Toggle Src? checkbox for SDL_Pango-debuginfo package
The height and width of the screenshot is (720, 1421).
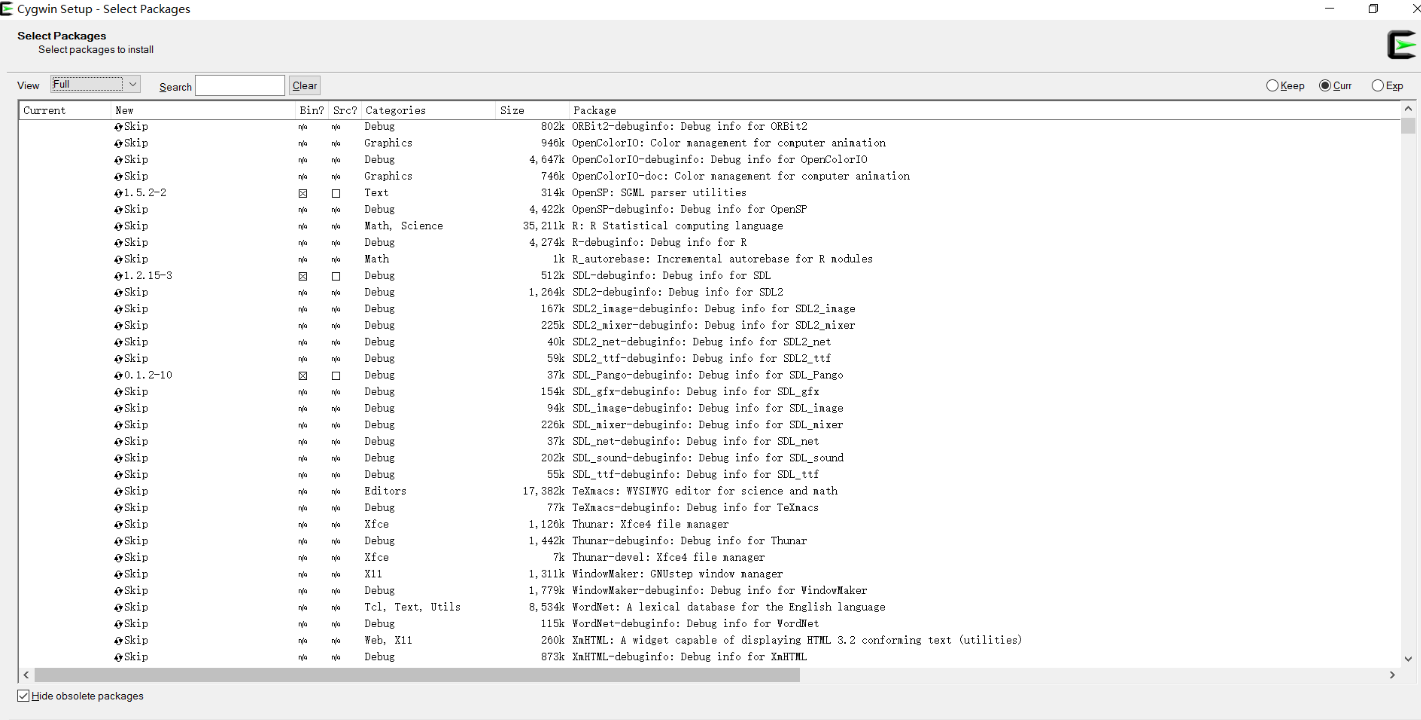336,376
